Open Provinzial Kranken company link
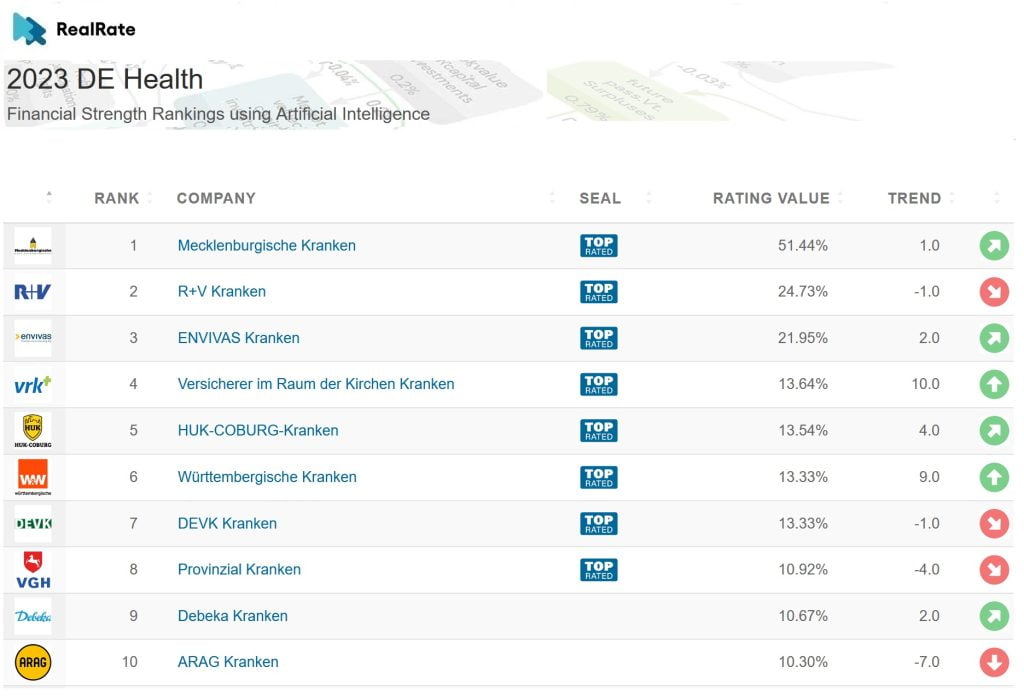The image size is (1024, 696). click(239, 569)
